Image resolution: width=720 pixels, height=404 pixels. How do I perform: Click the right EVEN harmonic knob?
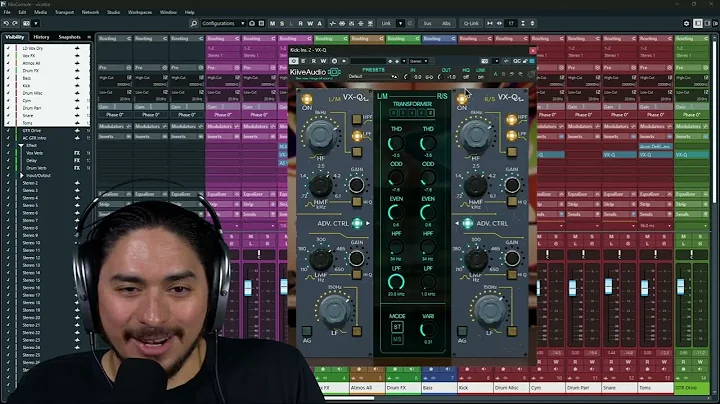(428, 213)
